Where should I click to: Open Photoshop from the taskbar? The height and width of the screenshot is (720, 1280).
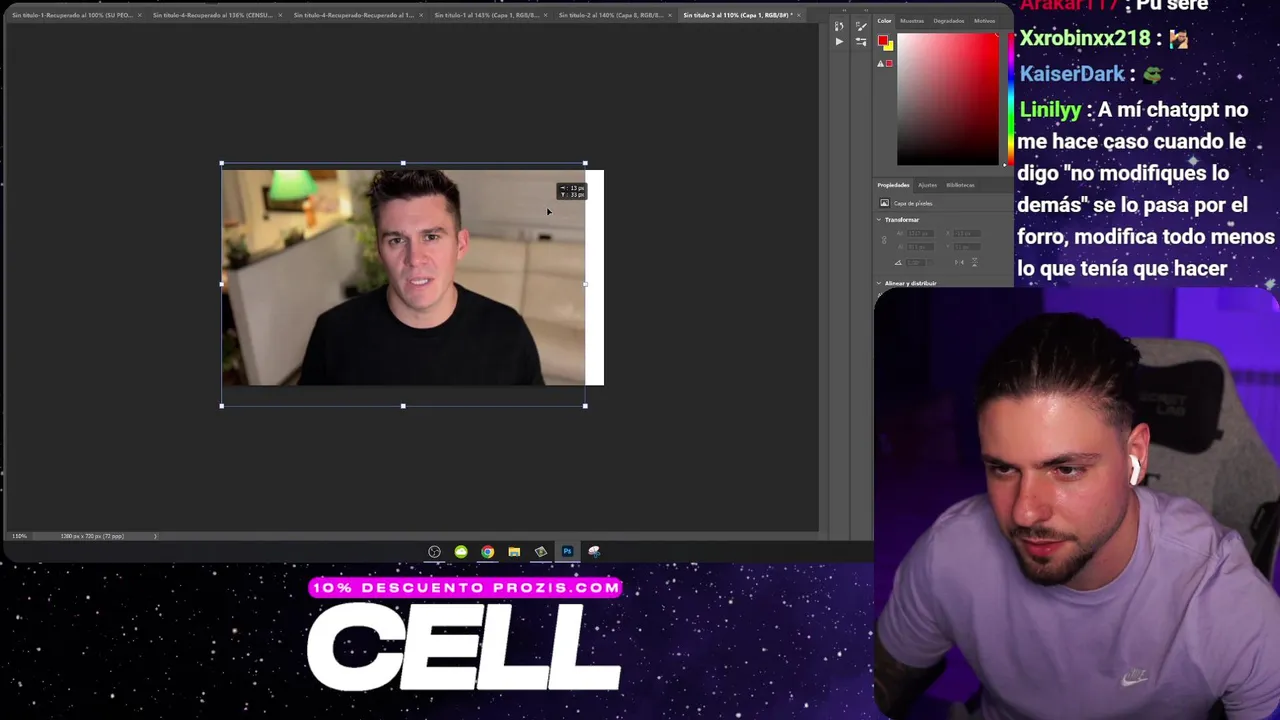(567, 552)
